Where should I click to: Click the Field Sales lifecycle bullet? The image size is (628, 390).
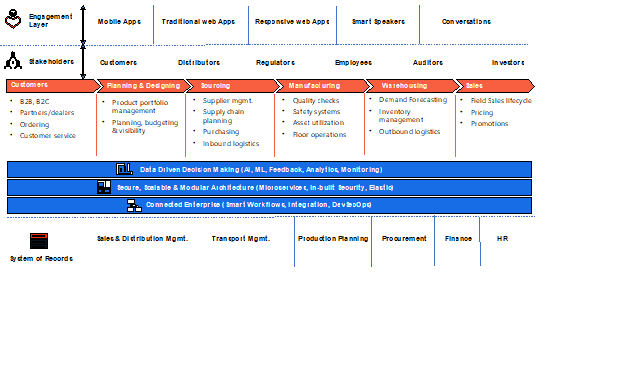(x=501, y=101)
